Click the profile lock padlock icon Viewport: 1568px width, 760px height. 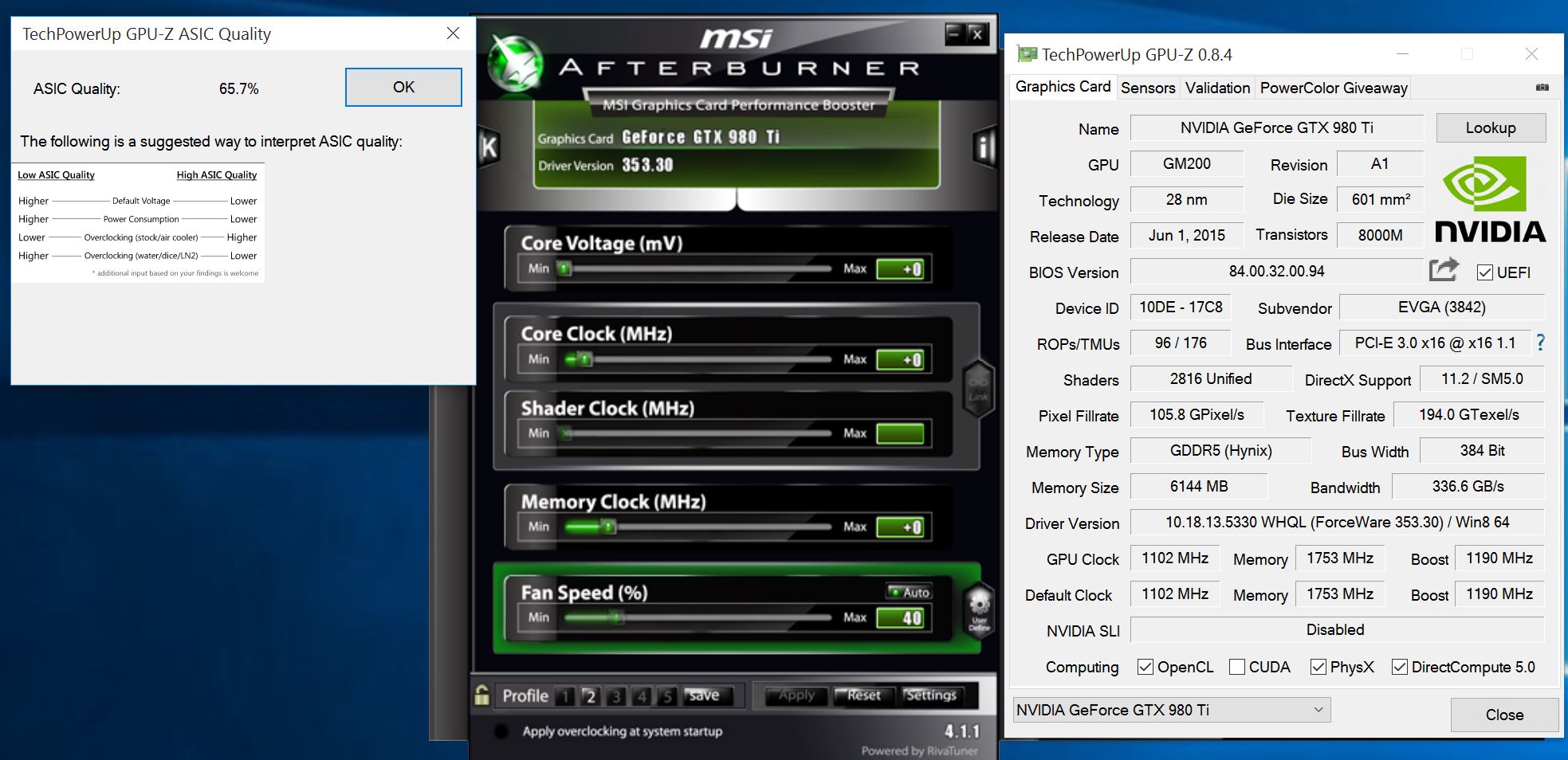(481, 695)
